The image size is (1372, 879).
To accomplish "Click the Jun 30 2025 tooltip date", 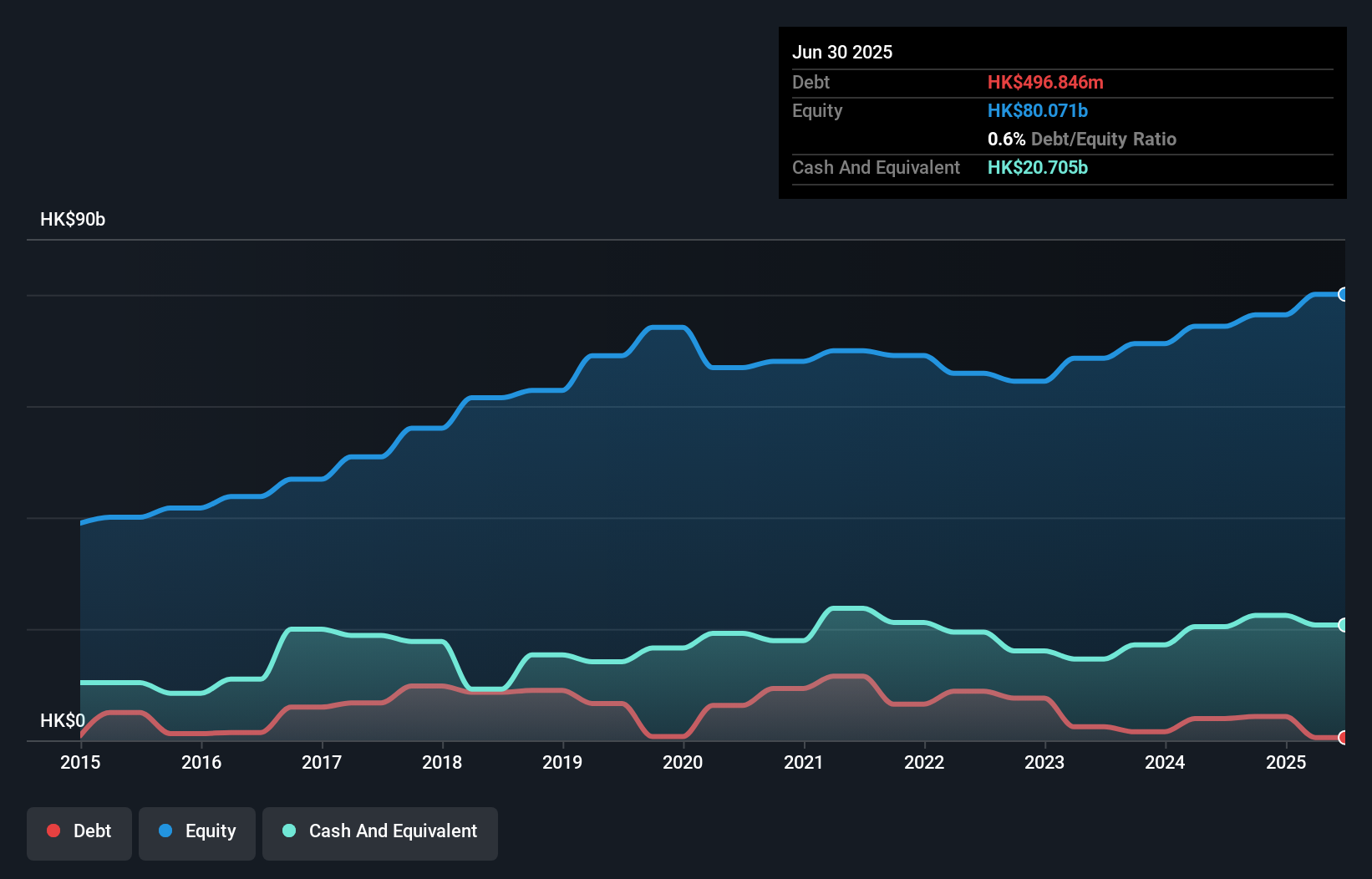I will [842, 52].
